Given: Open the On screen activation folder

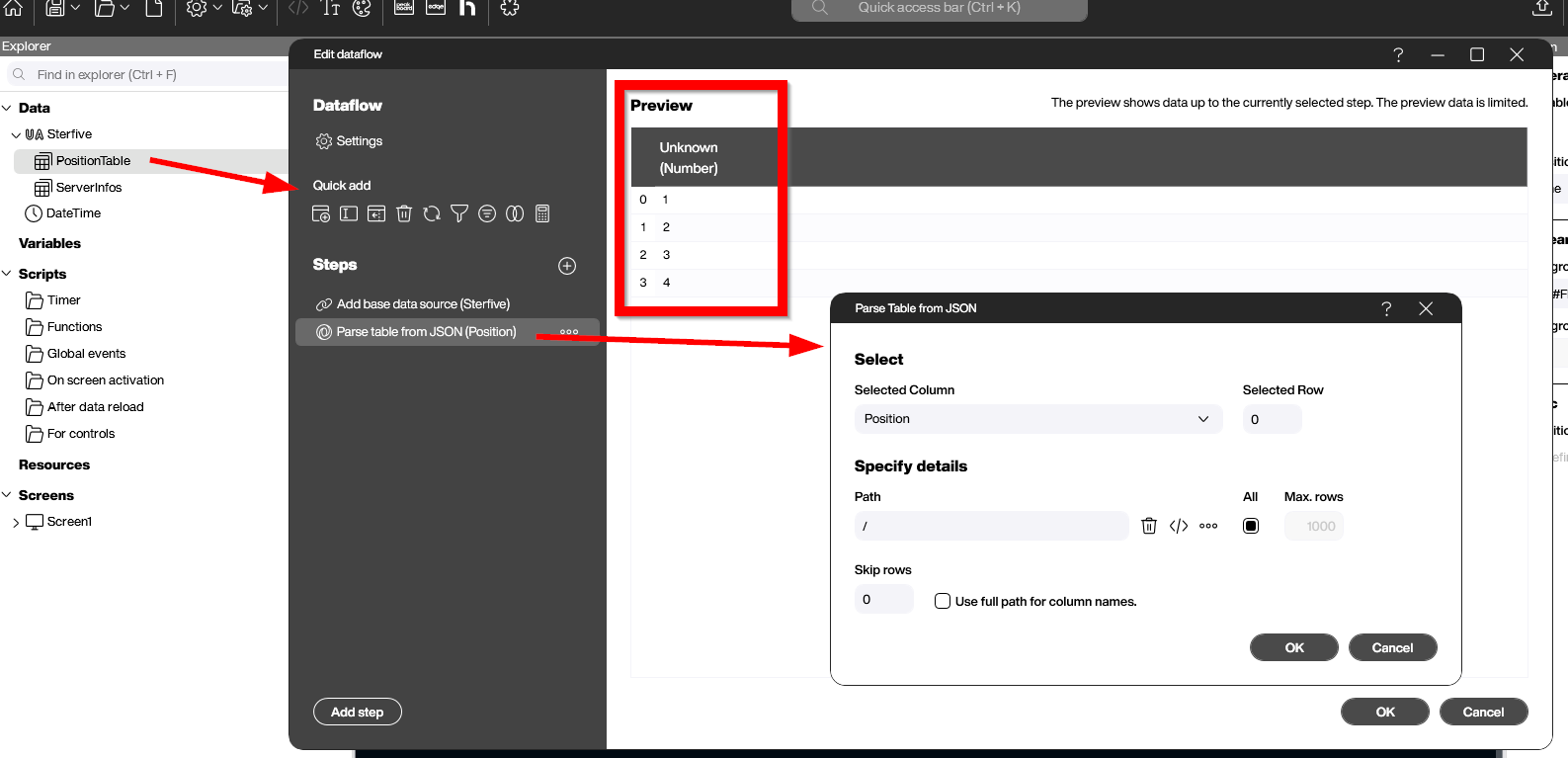Looking at the screenshot, I should 105,380.
